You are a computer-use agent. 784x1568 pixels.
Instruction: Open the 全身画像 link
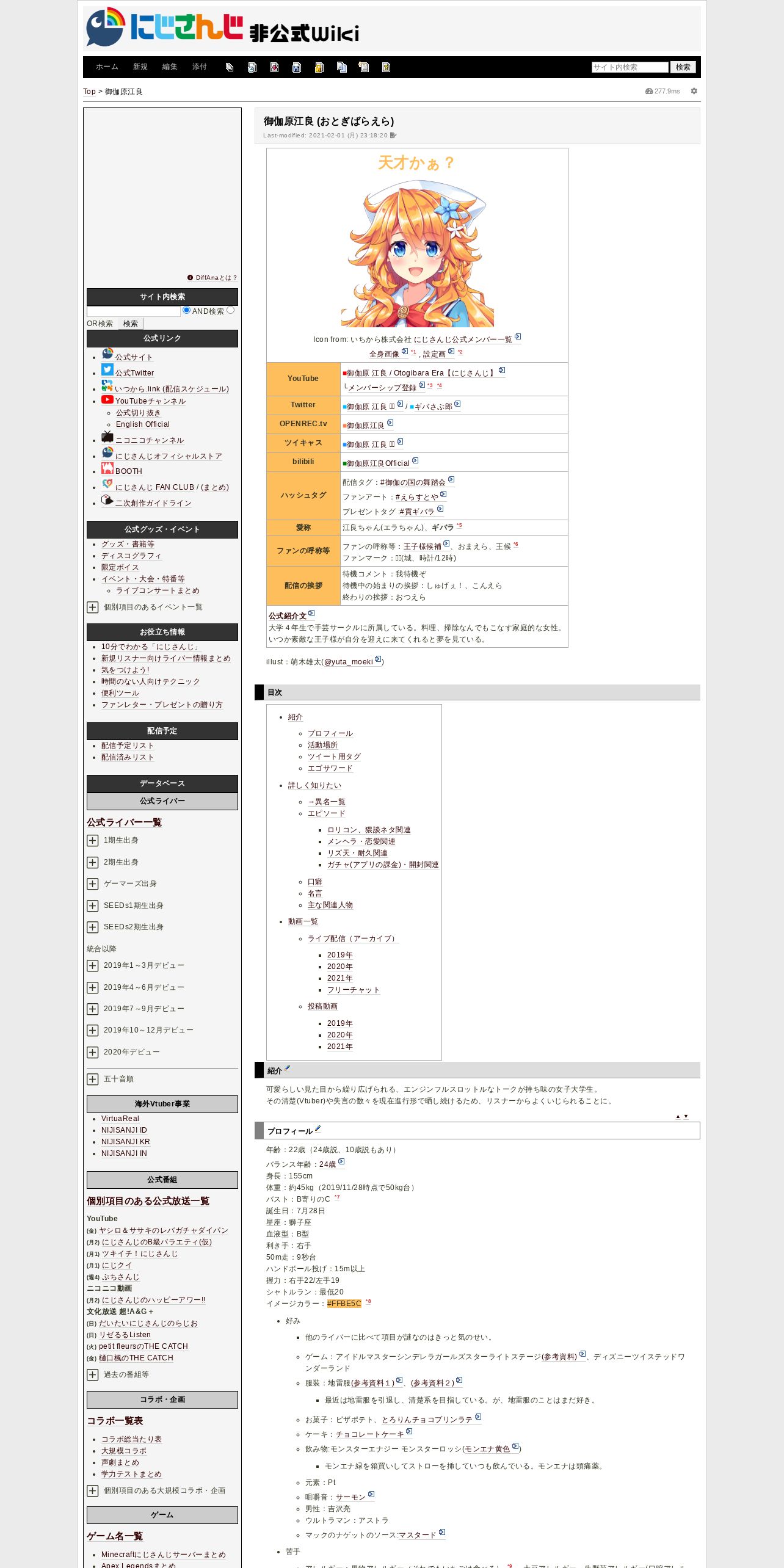click(x=384, y=354)
